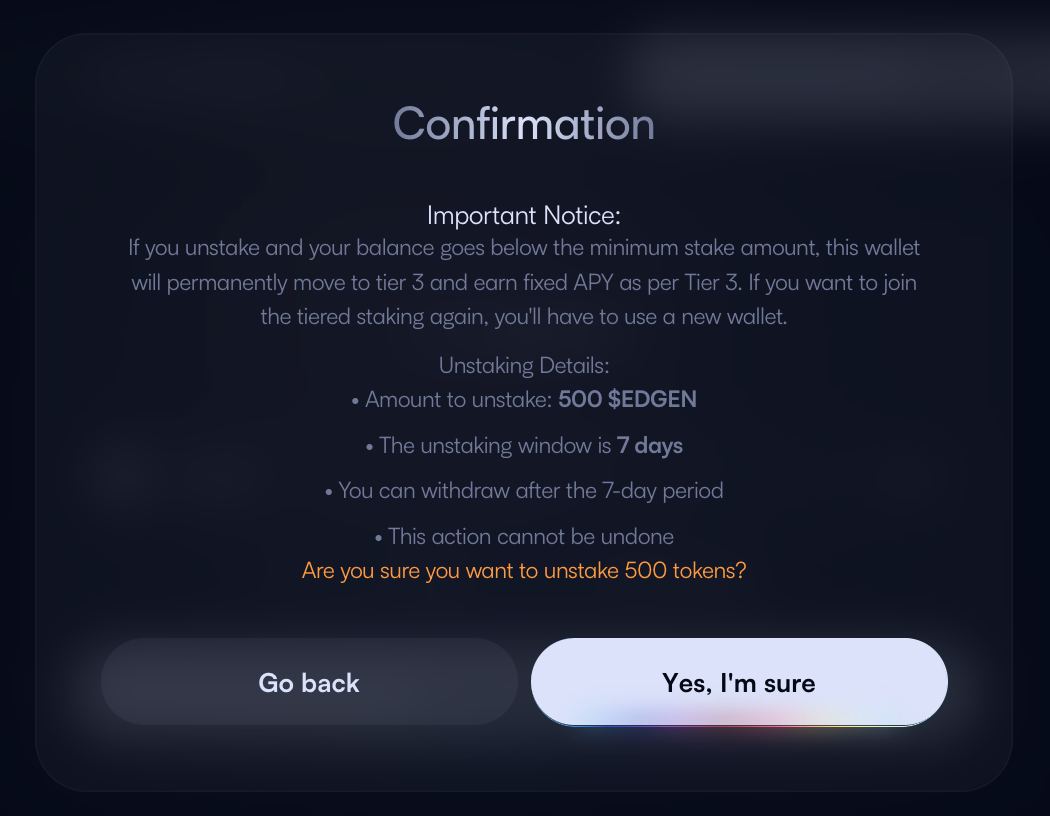Click the capitalized 'Tier 3' text
Image resolution: width=1050 pixels, height=816 pixels.
coord(712,282)
